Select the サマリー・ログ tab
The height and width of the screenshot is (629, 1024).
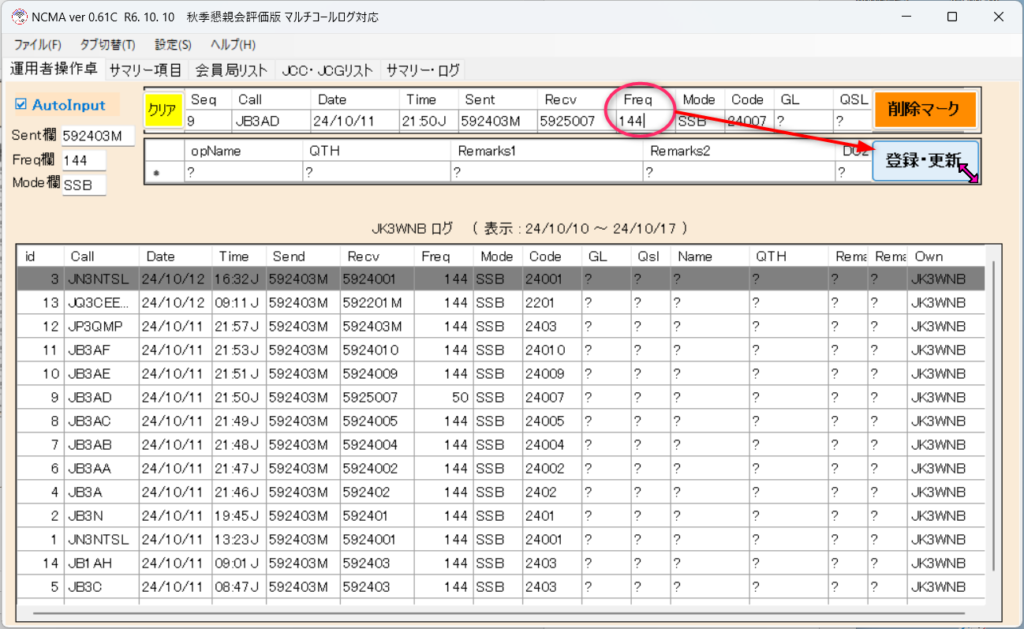click(423, 70)
